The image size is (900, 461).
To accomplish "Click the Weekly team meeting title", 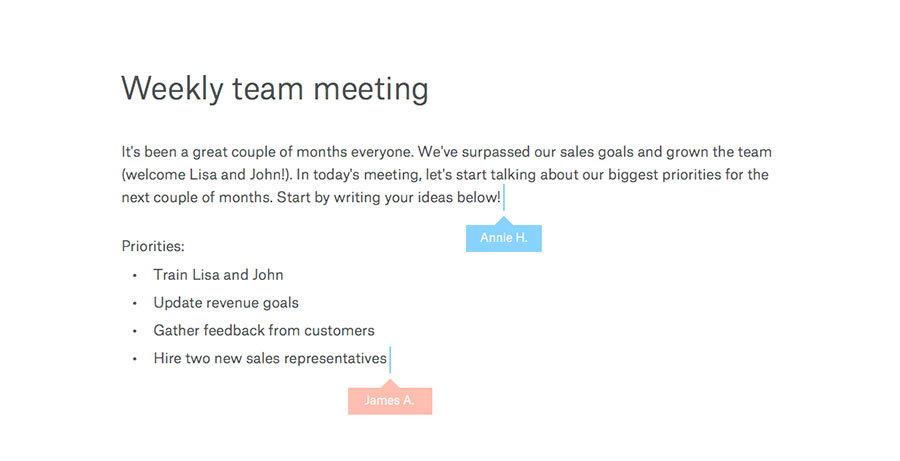I will 275,90.
